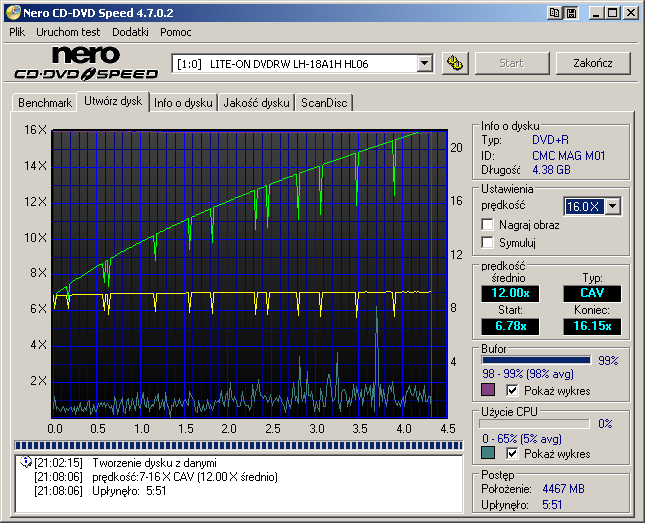Switch to the ScanDisc tab
The height and width of the screenshot is (523, 645).
tap(324, 102)
